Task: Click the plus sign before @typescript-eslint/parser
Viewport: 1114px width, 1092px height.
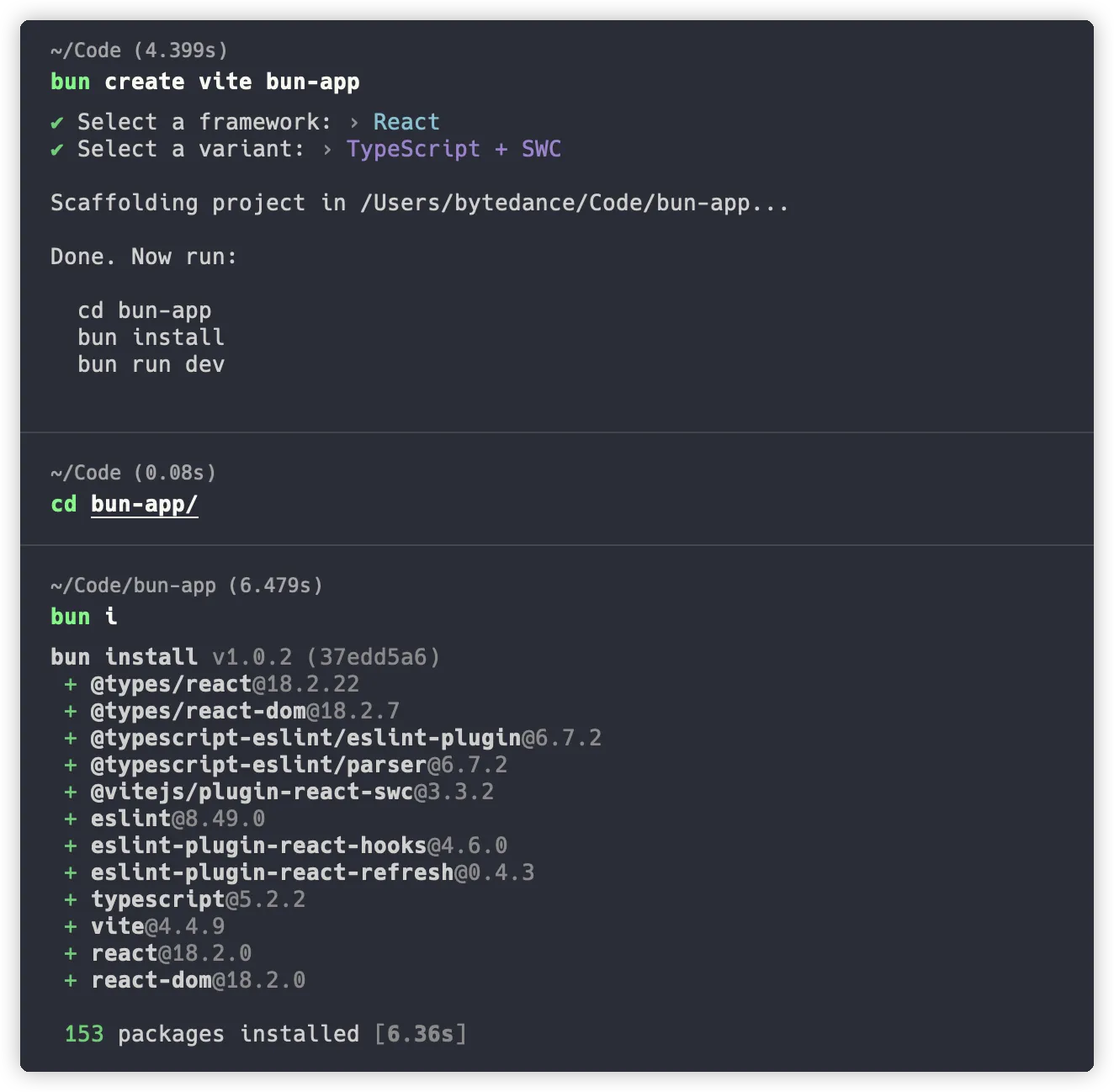Action: [71, 765]
